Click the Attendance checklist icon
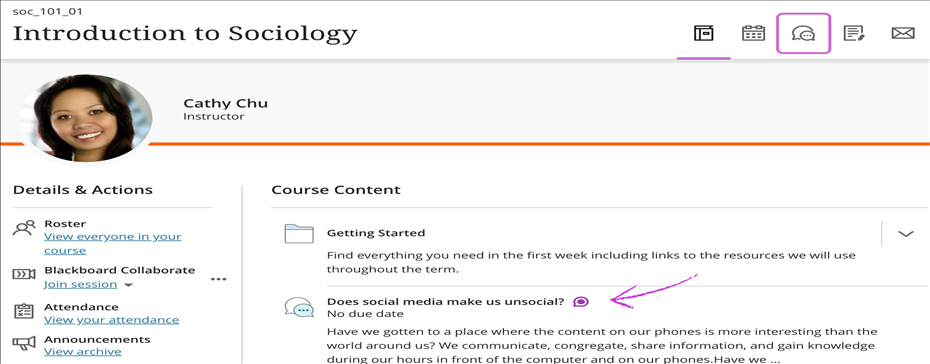Screen dimensions: 930x364 24,311
